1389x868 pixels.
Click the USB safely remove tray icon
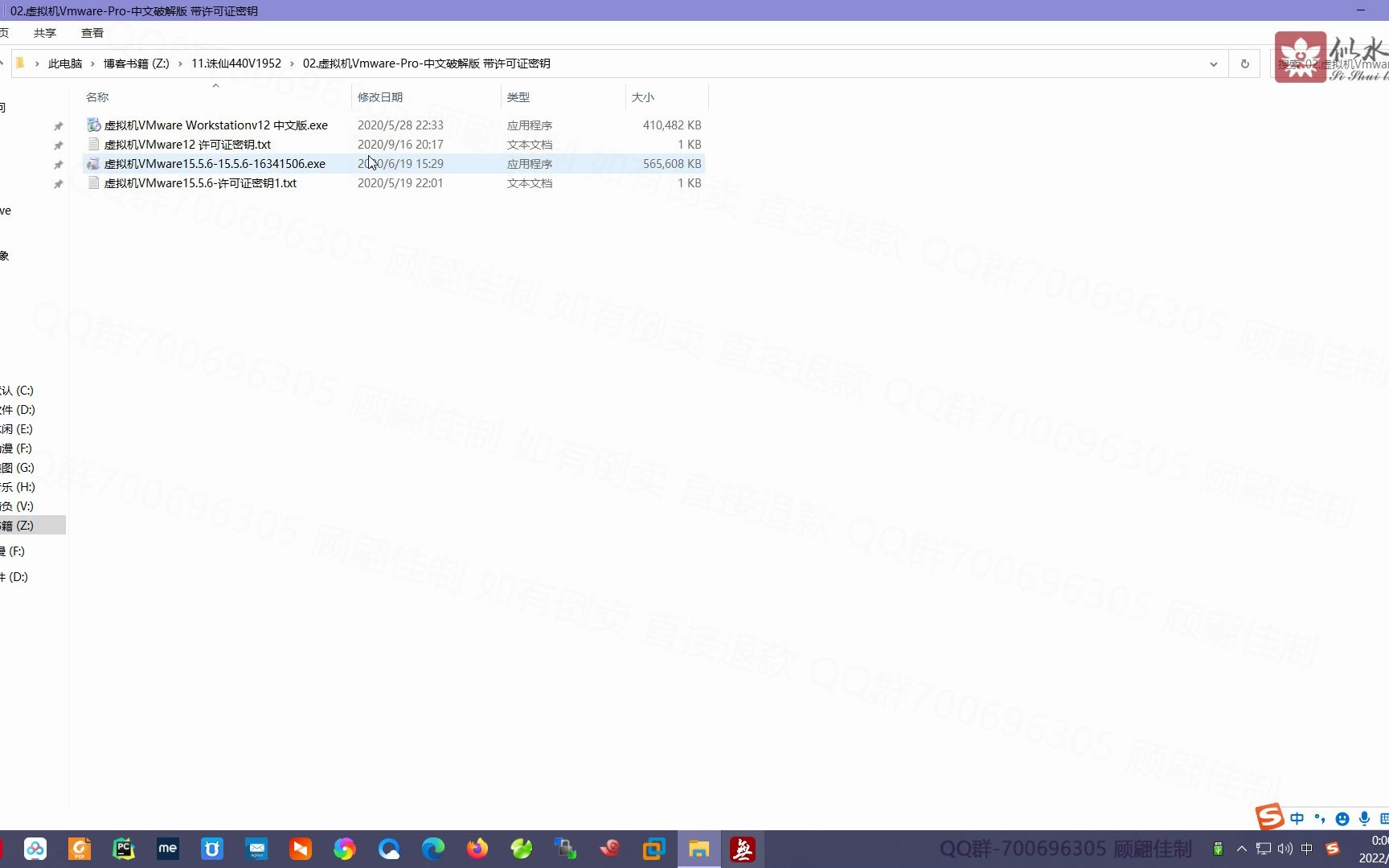[x=1218, y=849]
